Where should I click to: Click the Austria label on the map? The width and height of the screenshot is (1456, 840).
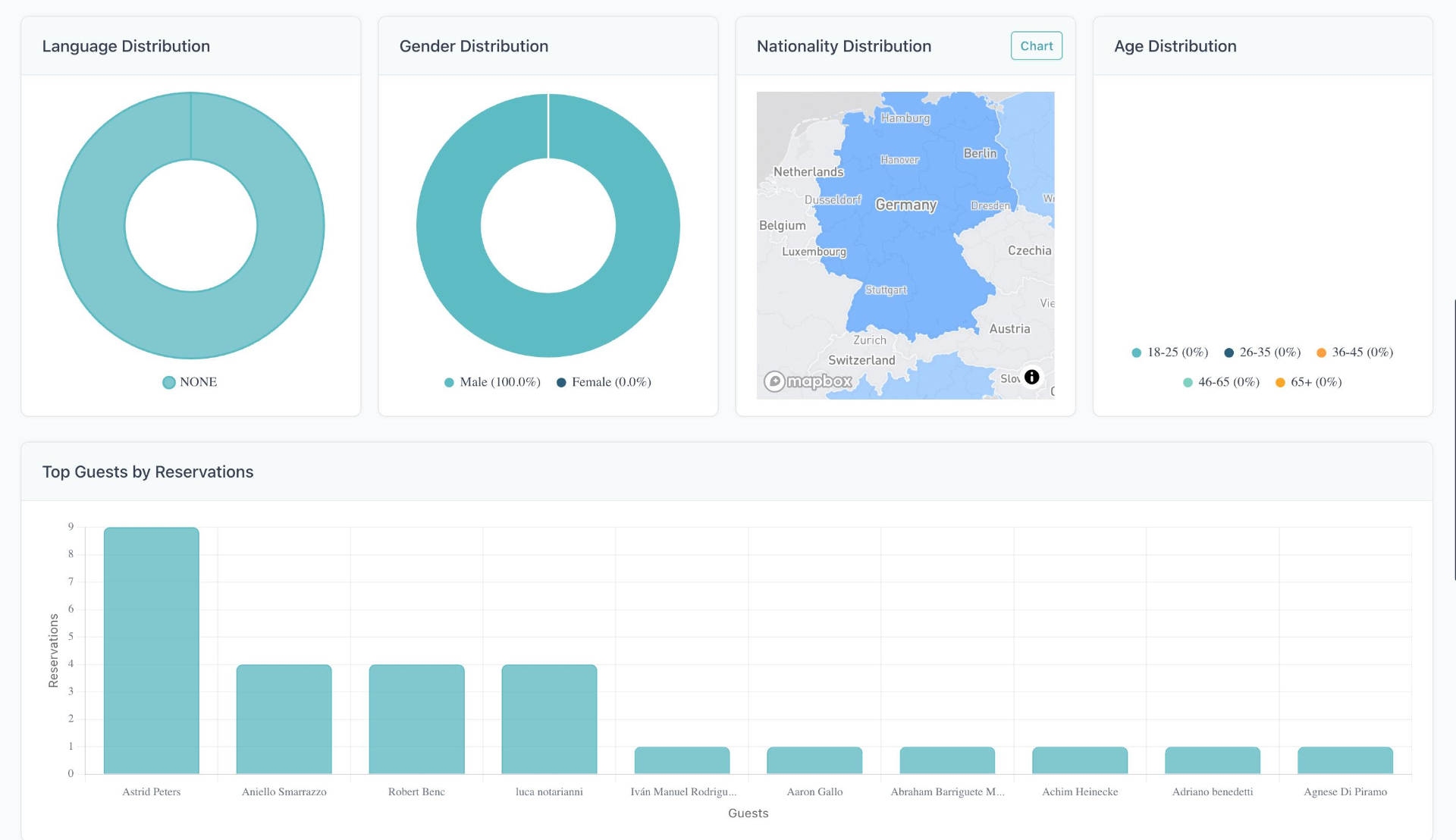[1009, 329]
